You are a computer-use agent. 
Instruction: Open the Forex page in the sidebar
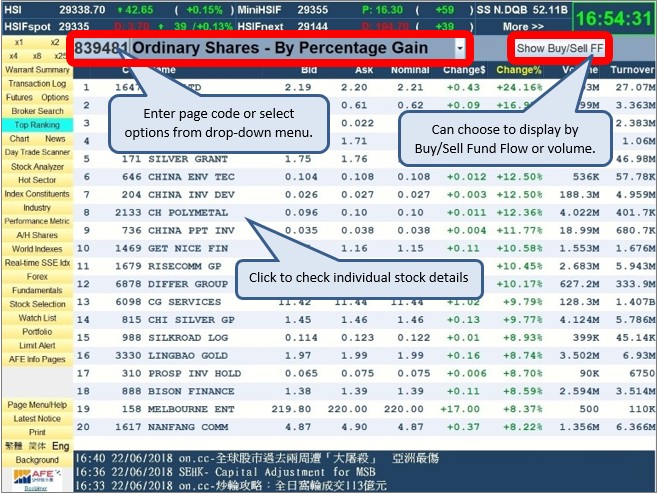pyautogui.click(x=37, y=277)
